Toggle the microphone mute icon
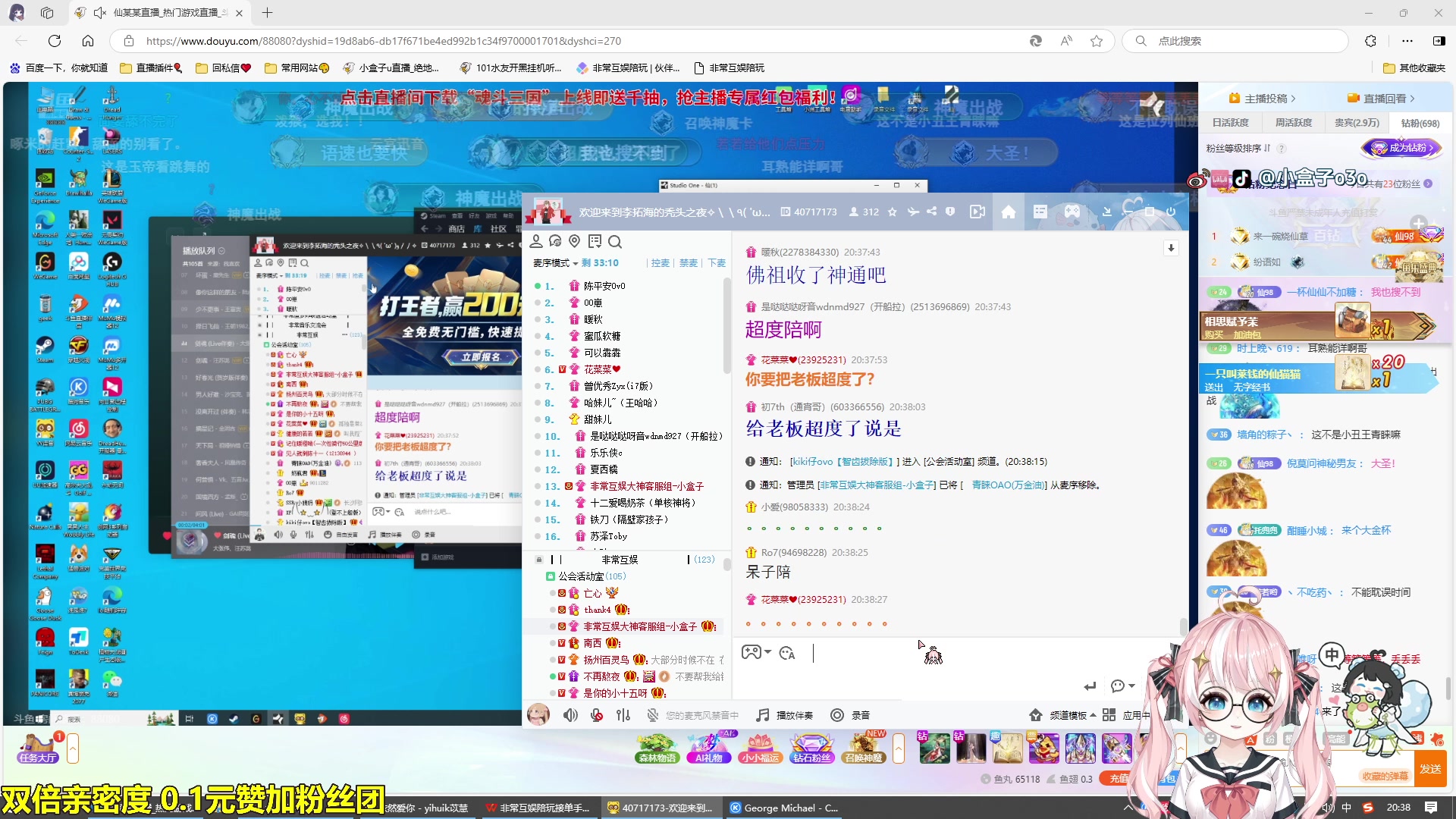This screenshot has width=1456, height=819. (597, 715)
